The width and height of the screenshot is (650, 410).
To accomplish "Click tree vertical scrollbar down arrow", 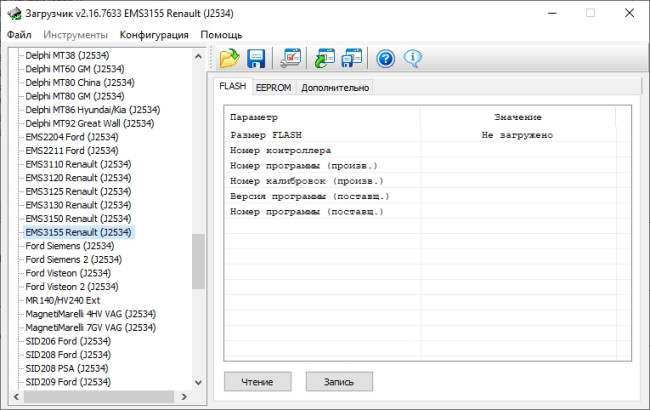I will click(x=199, y=383).
